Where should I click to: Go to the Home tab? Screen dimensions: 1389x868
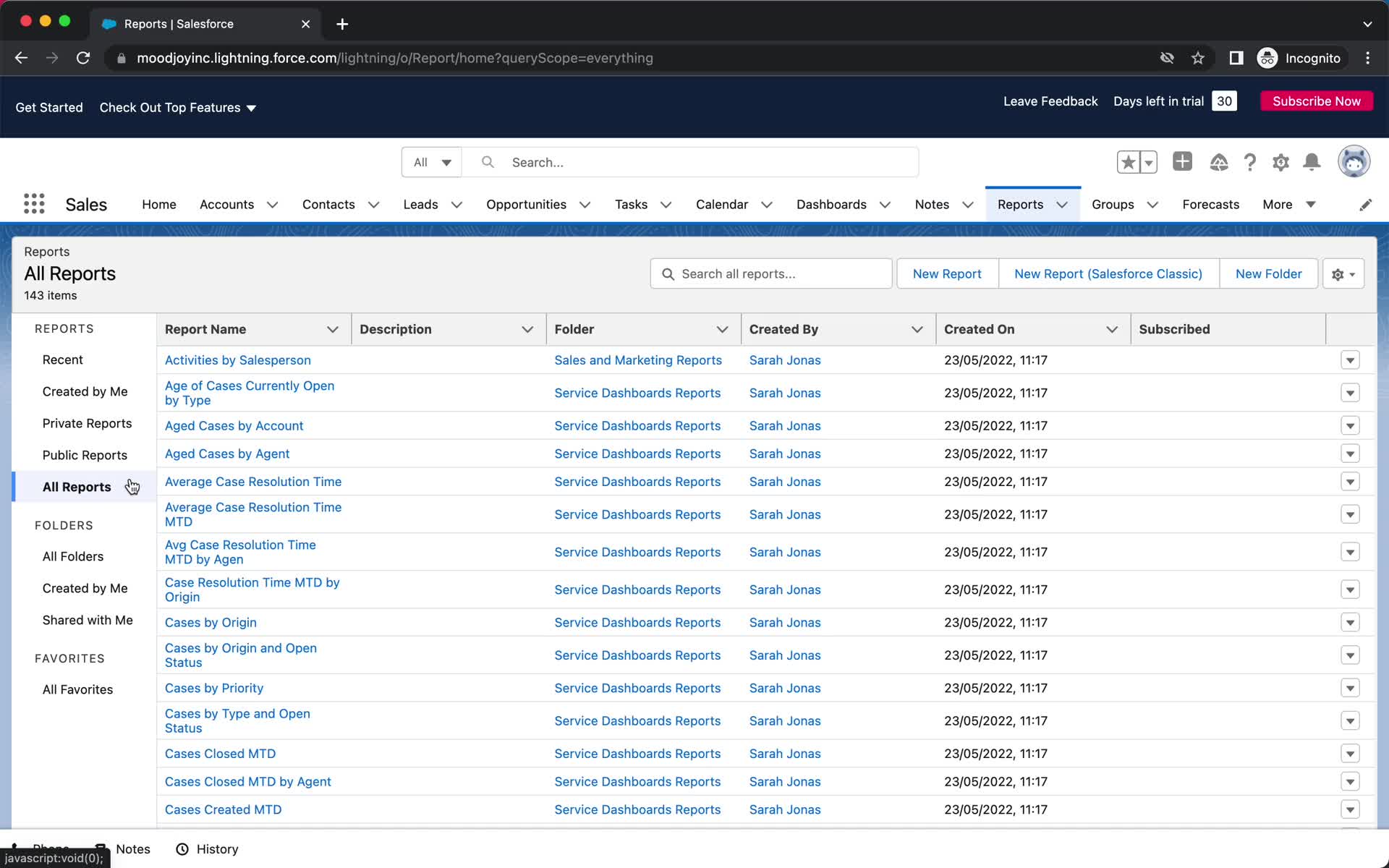159,205
